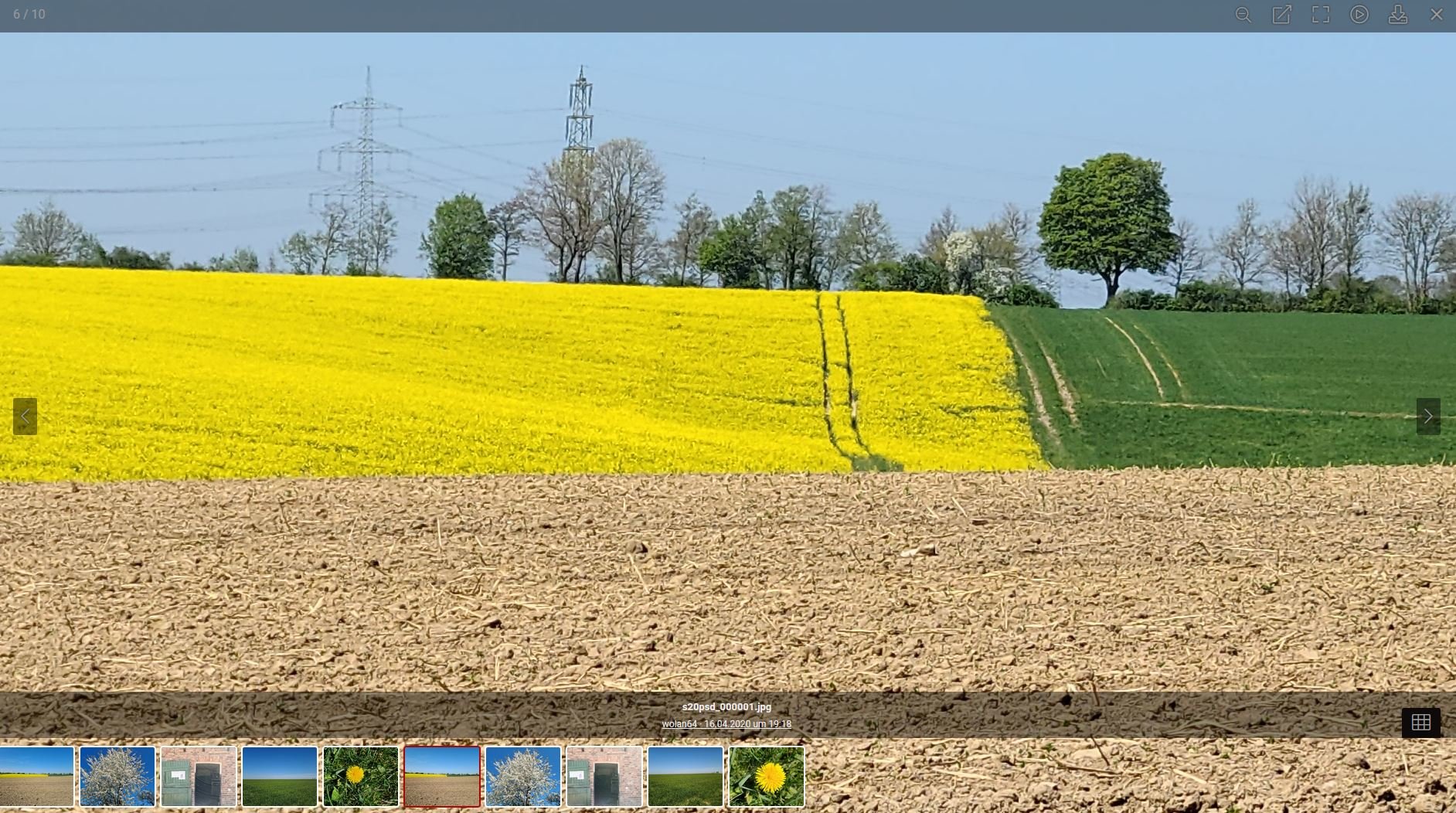Viewport: 1456px width, 813px height.
Task: Select the second blossoming tree thumbnail
Action: click(523, 777)
